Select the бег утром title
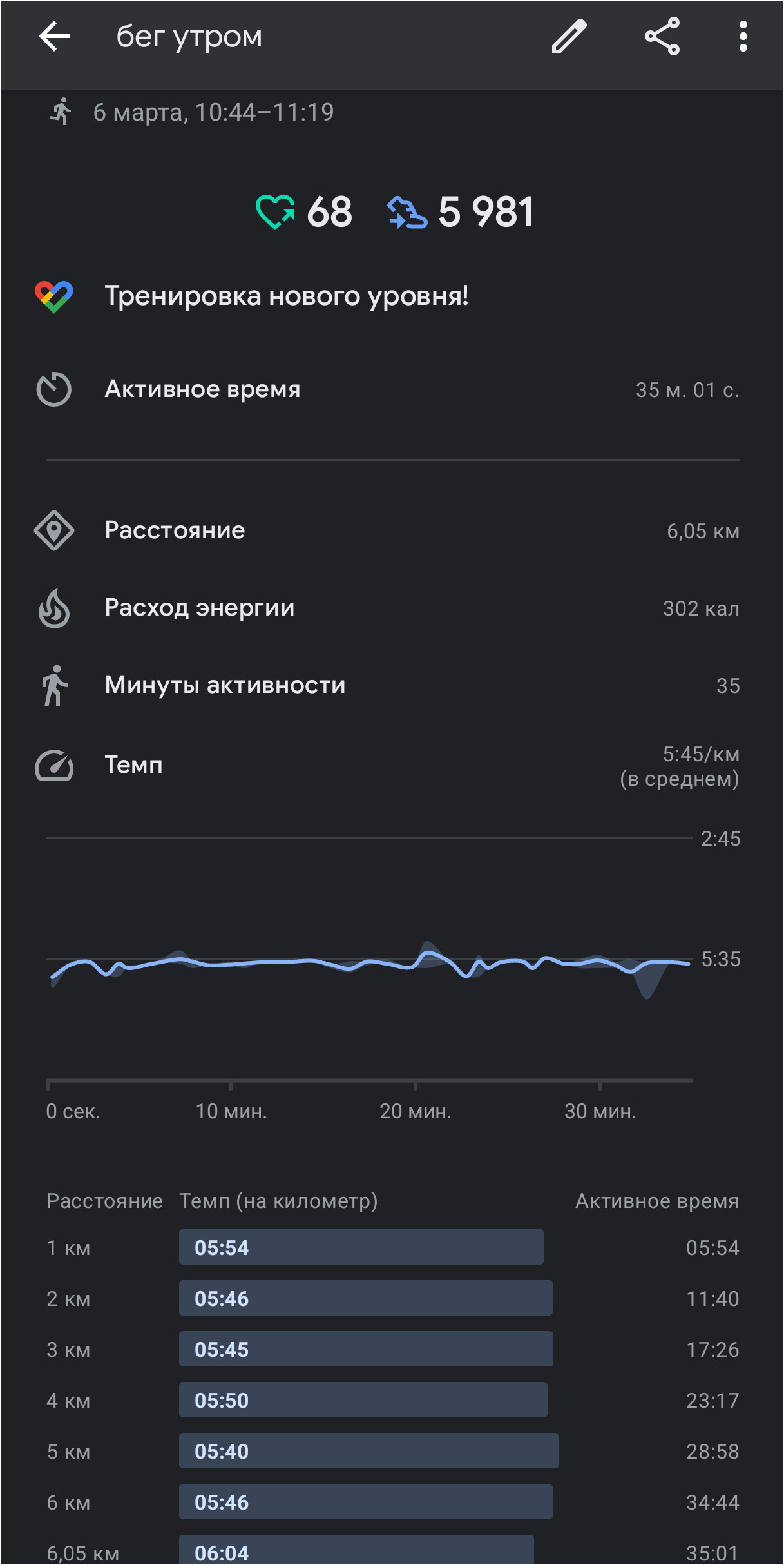The width and height of the screenshot is (784, 1565). click(189, 37)
